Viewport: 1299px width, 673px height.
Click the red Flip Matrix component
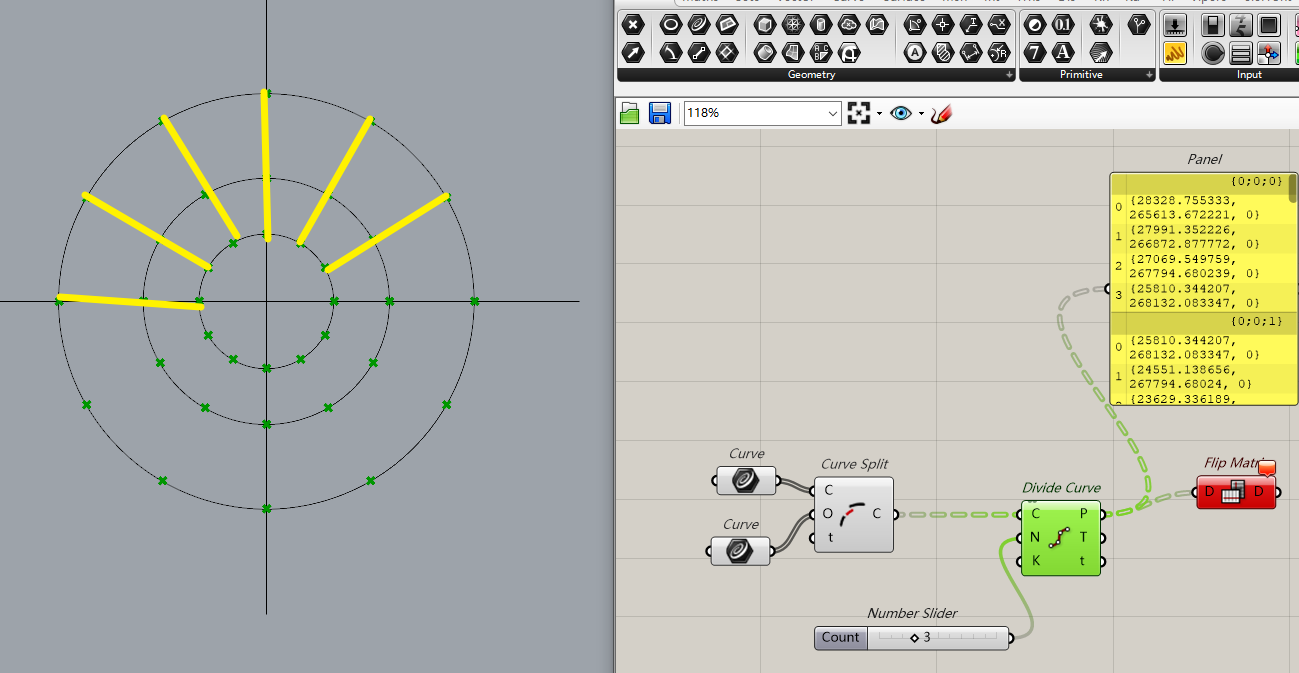pyautogui.click(x=1235, y=492)
